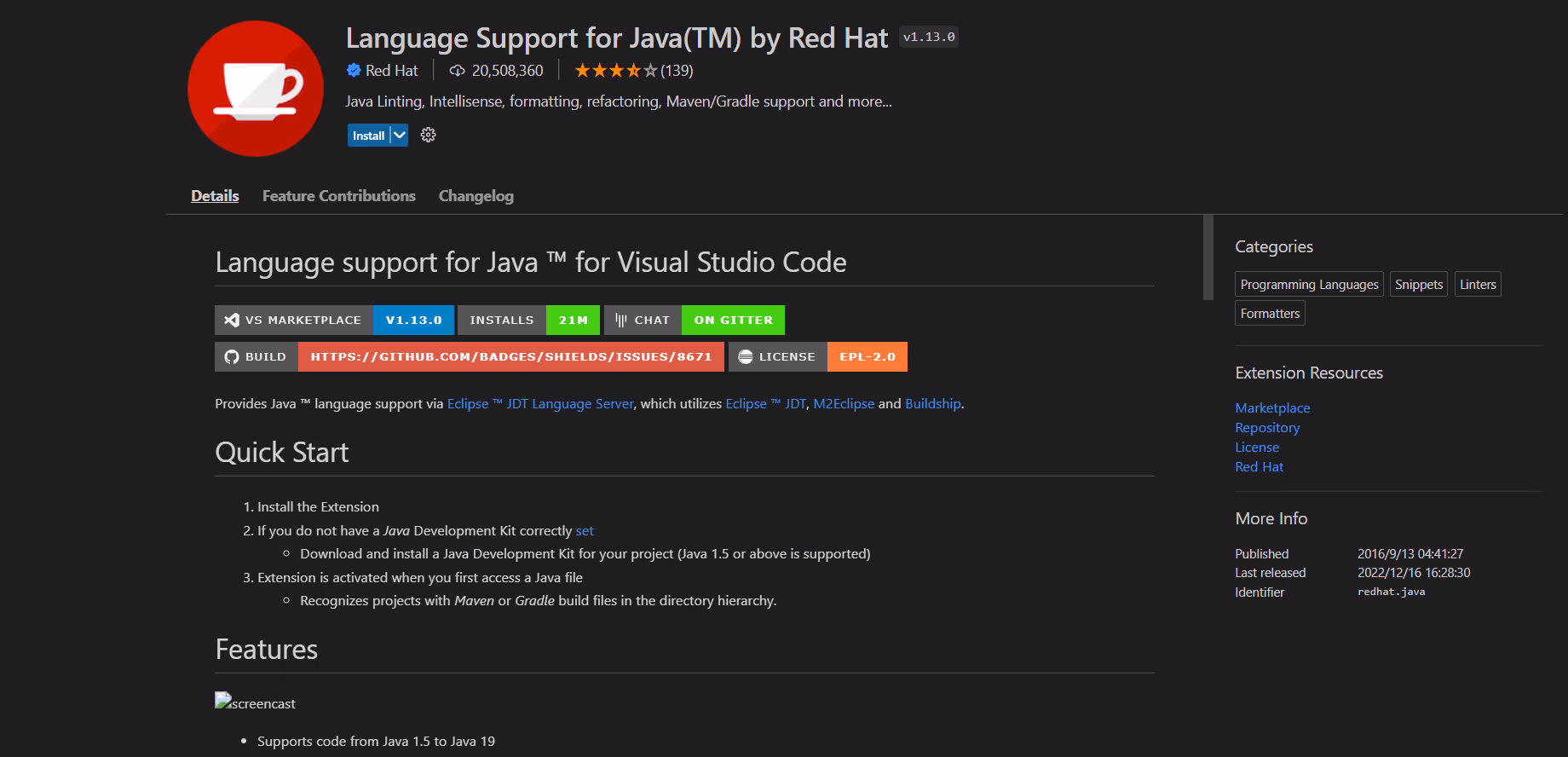
Task: Click the verified publisher badge icon
Action: tap(354, 70)
